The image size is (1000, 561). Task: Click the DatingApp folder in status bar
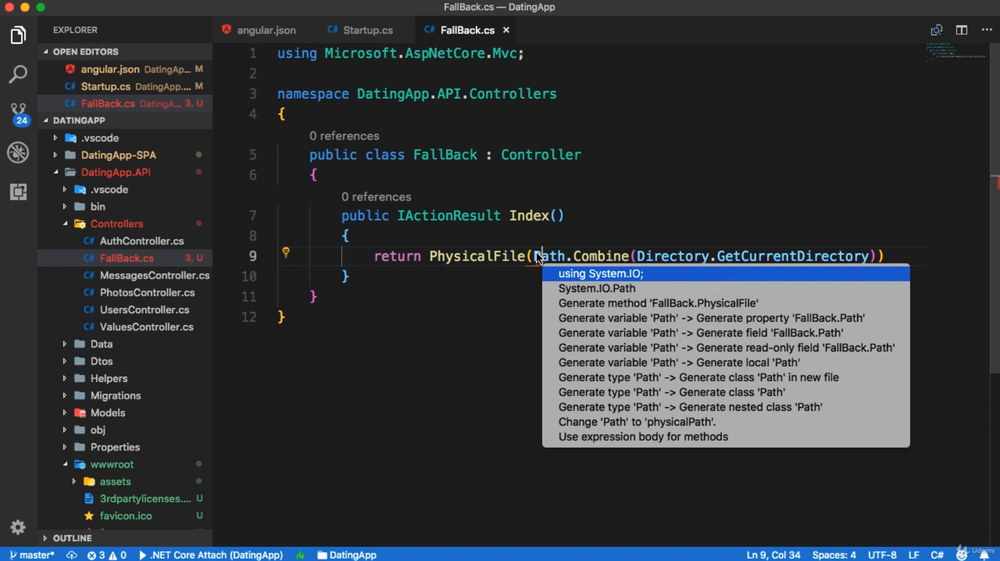[347, 555]
